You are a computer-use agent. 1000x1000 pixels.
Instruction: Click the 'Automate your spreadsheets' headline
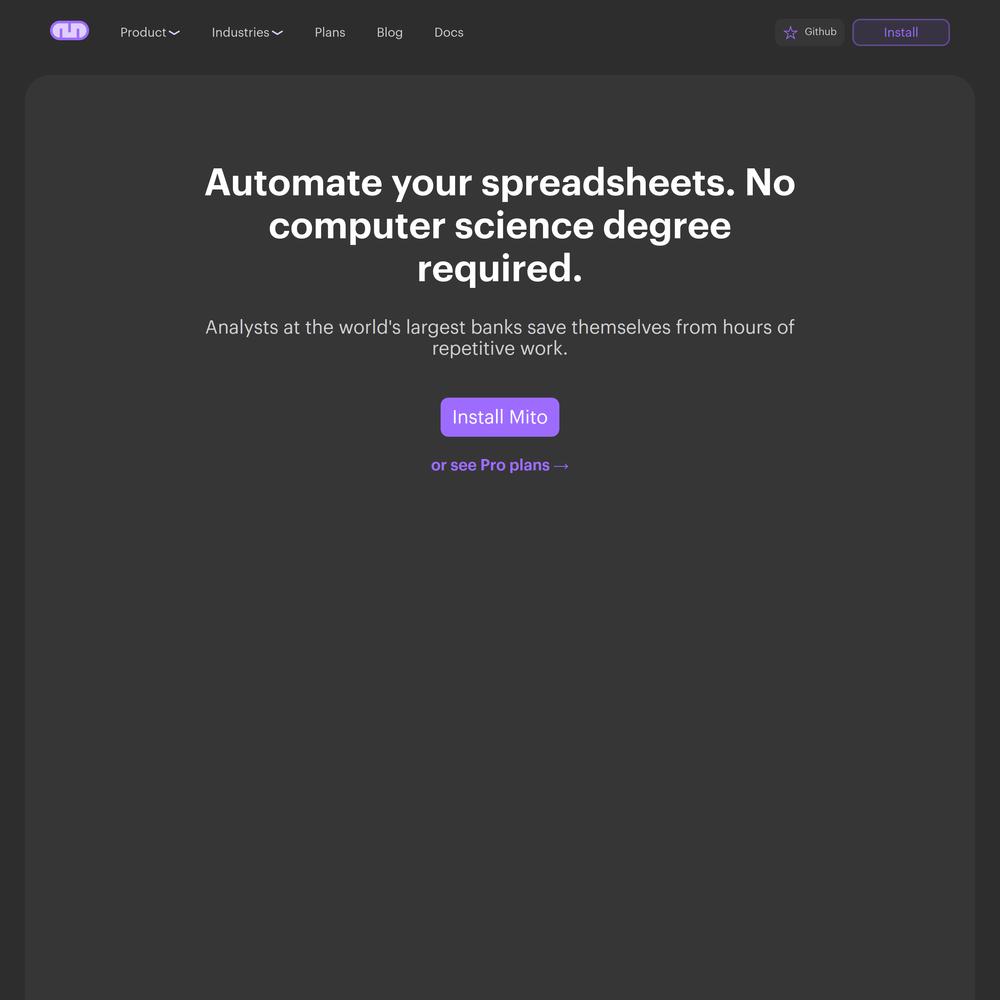tap(500, 225)
